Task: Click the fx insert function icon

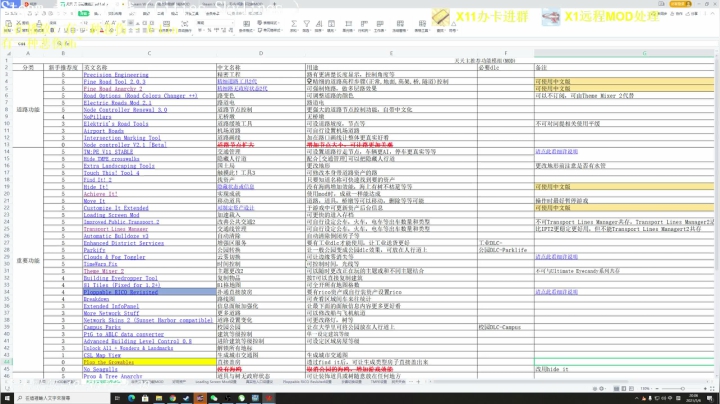Action: click(67, 44)
